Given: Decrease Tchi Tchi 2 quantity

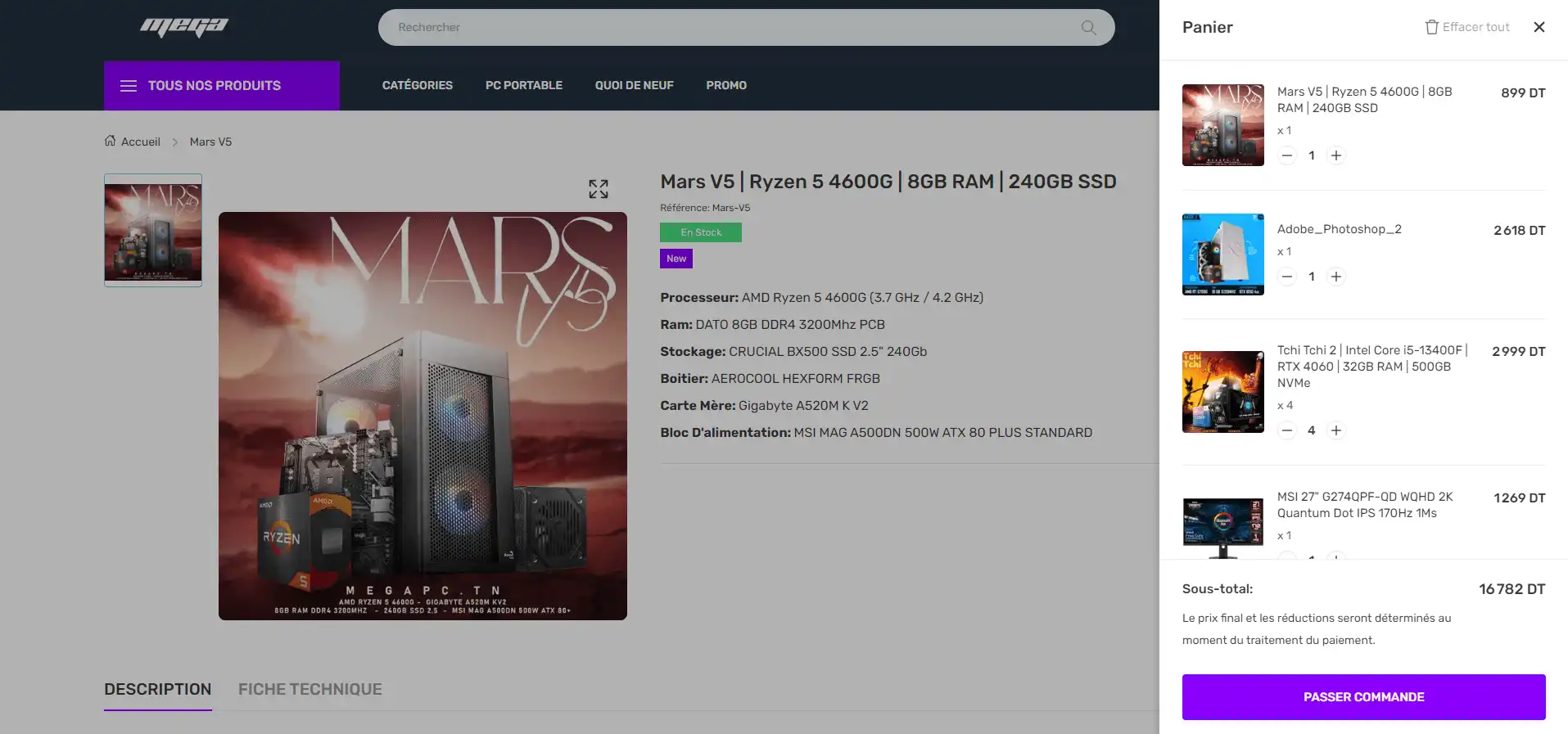Looking at the screenshot, I should click(x=1287, y=430).
